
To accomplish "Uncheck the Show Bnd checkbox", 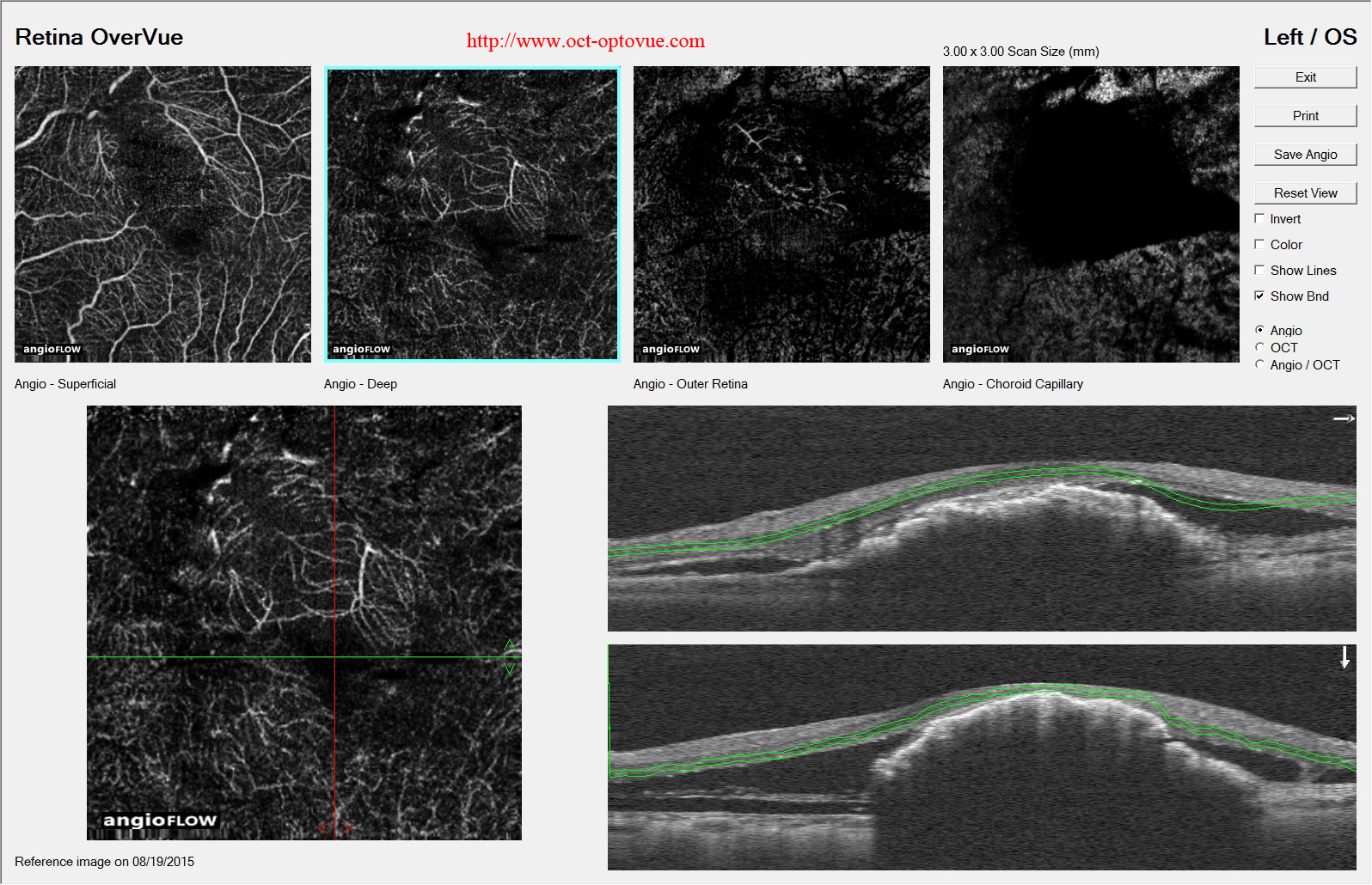I will (x=1259, y=296).
